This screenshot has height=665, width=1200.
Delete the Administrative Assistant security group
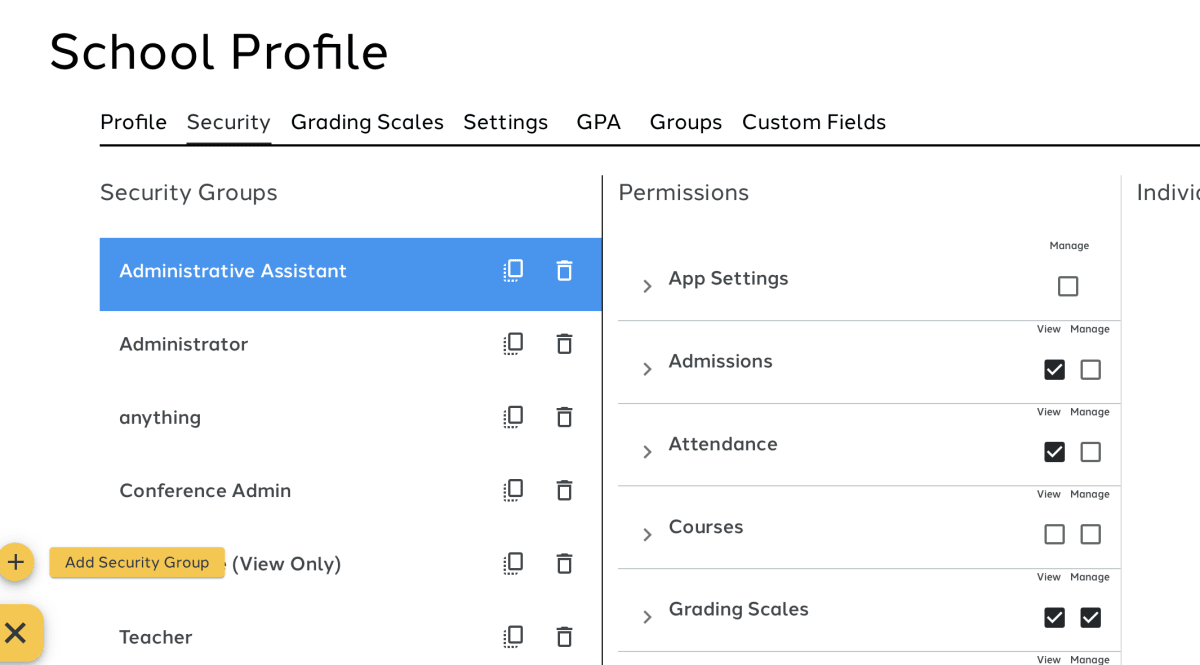(x=564, y=270)
